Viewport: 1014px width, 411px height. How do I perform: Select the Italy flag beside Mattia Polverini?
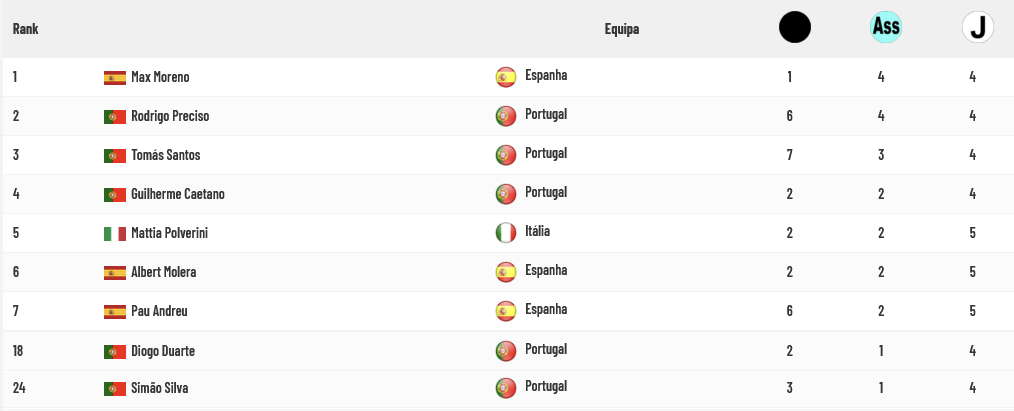[115, 234]
